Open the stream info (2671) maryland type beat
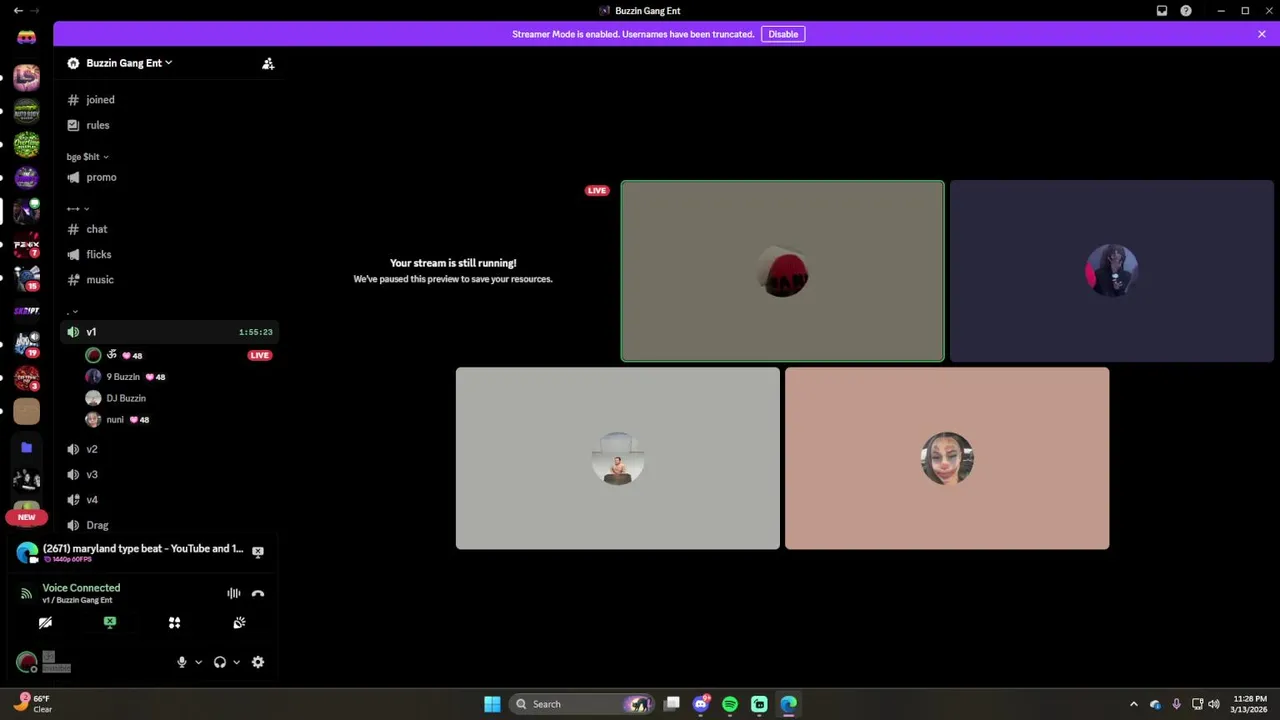The height and width of the screenshot is (720, 1280). tap(143, 549)
